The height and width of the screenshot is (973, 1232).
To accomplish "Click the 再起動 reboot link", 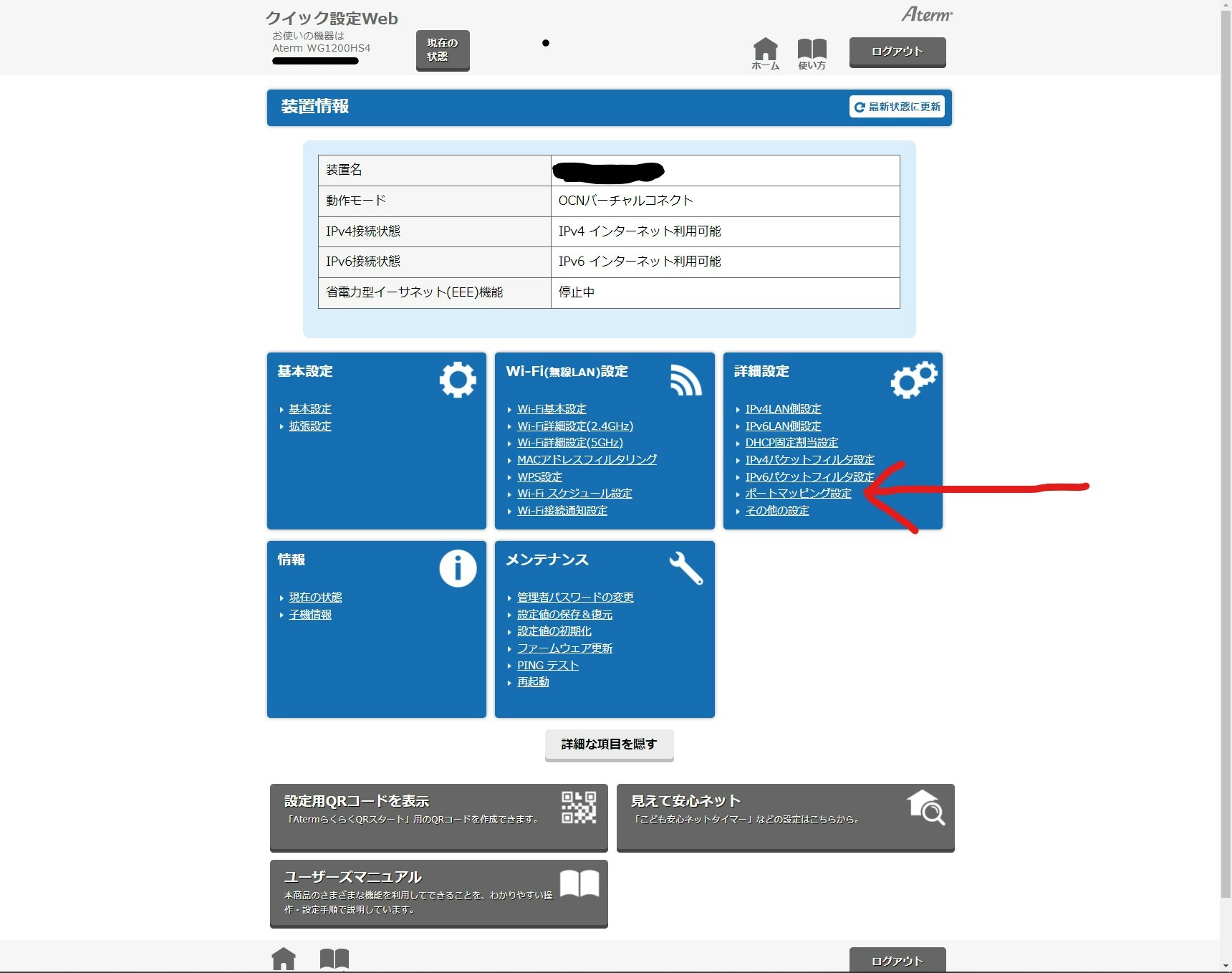I will coord(533,682).
